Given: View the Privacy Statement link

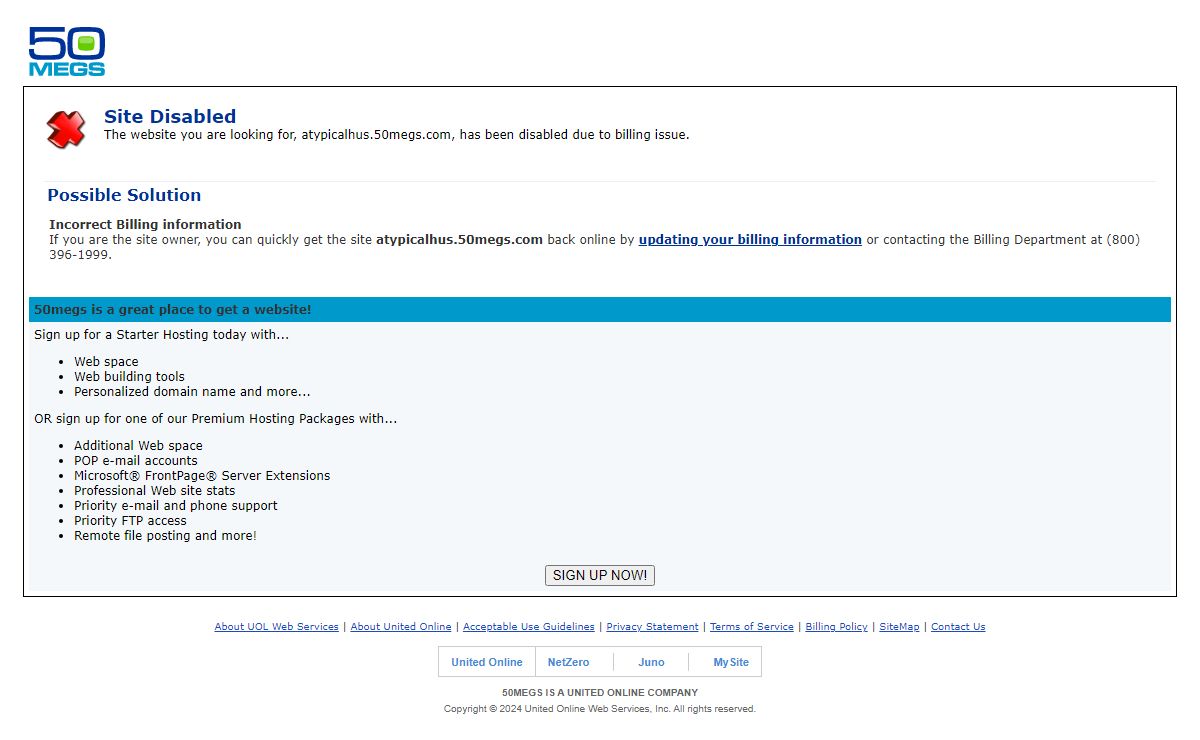Looking at the screenshot, I should click(x=652, y=627).
